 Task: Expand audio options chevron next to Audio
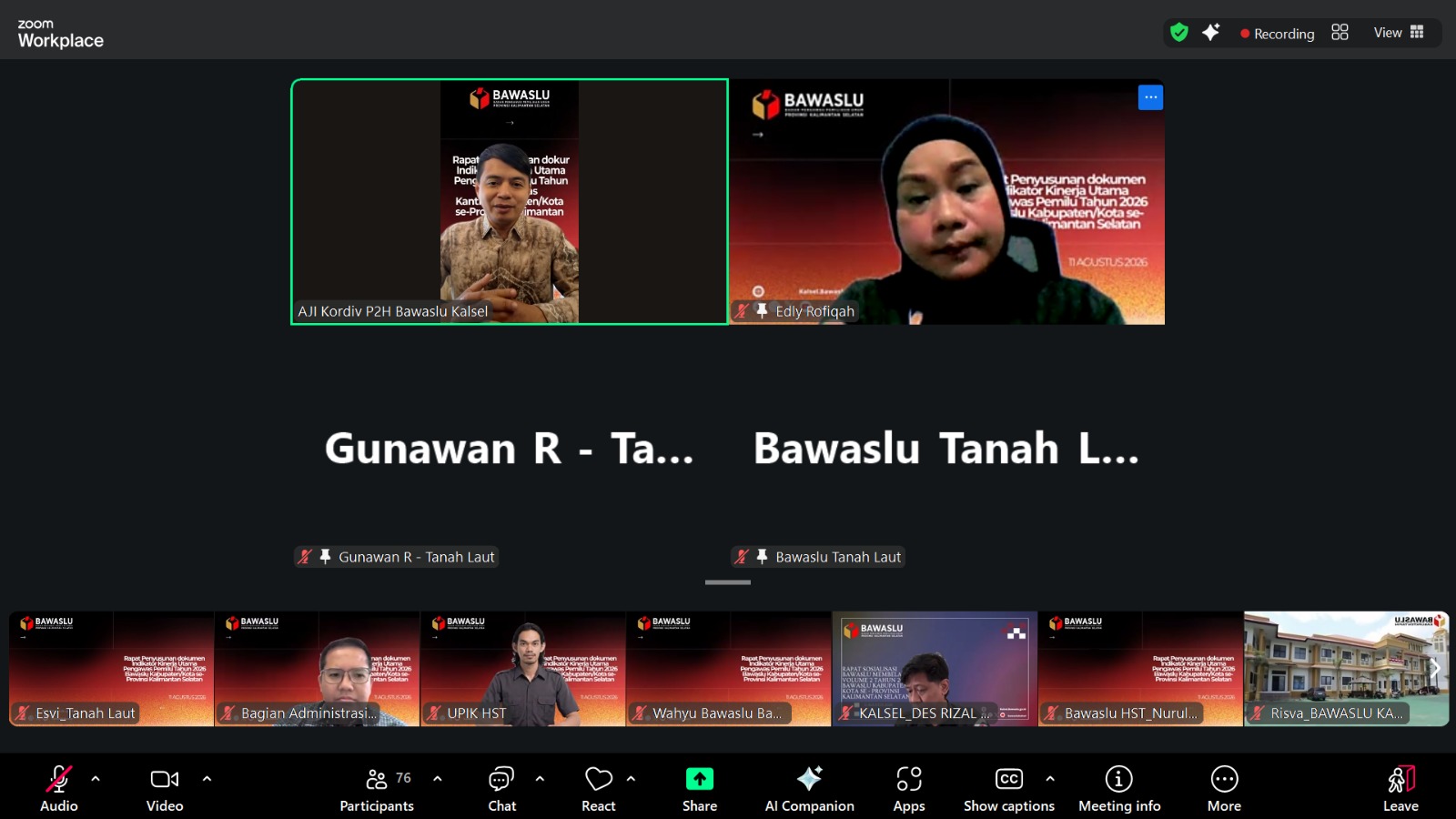[96, 779]
